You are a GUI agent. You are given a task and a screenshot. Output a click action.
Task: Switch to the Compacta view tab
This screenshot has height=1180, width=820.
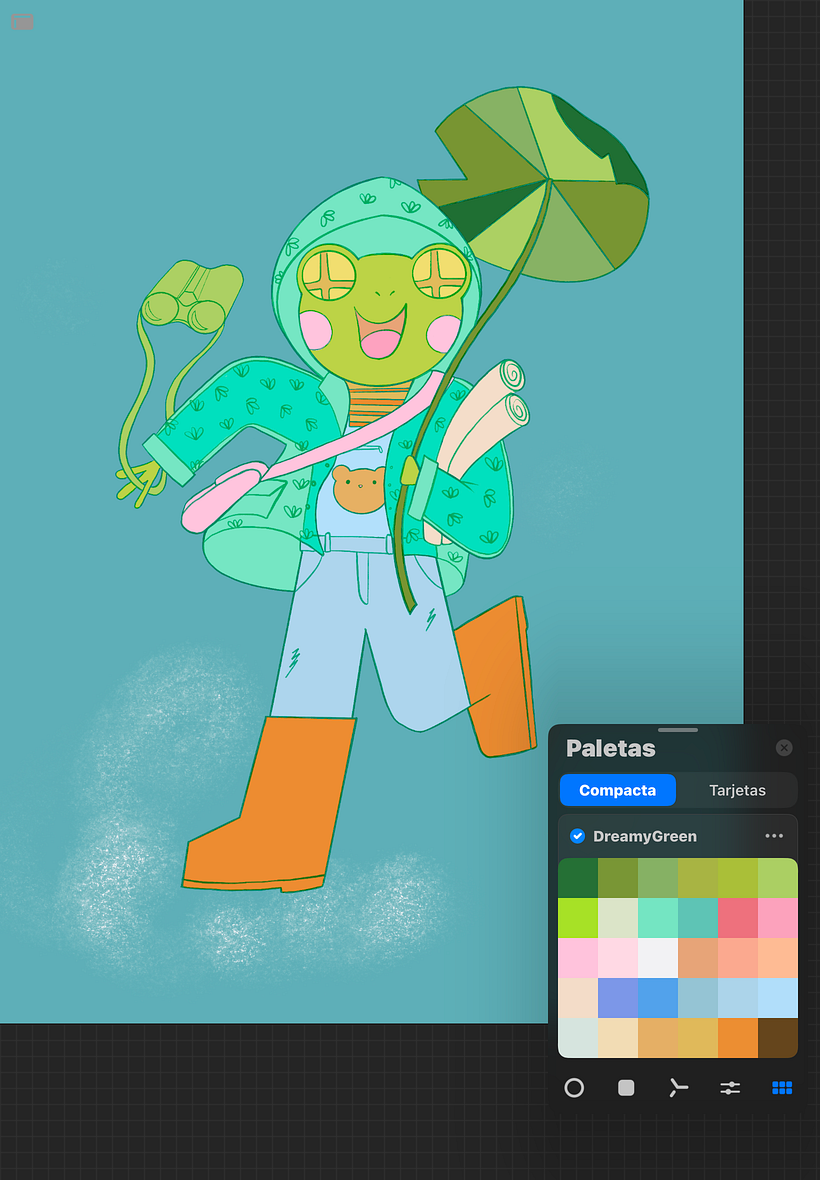[x=617, y=790]
